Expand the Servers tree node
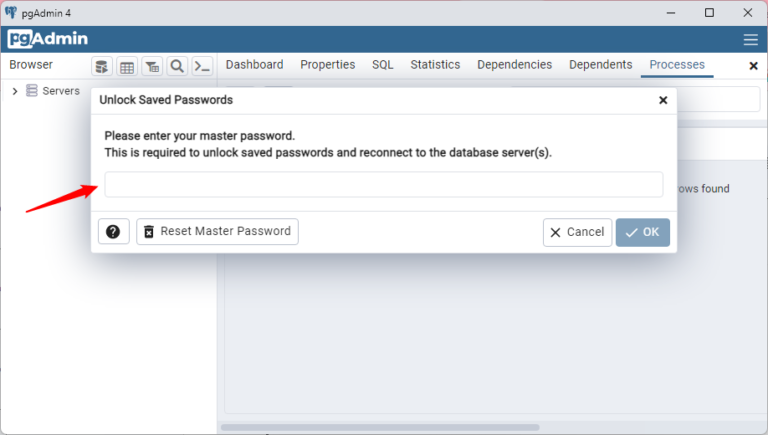Image resolution: width=768 pixels, height=435 pixels. click(15, 91)
